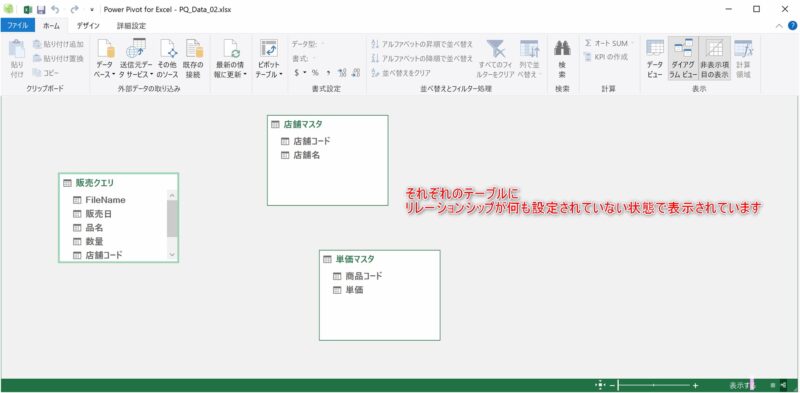The height and width of the screenshot is (393, 800).
Task: Toggle the 計算領域 button
Action: [x=743, y=59]
